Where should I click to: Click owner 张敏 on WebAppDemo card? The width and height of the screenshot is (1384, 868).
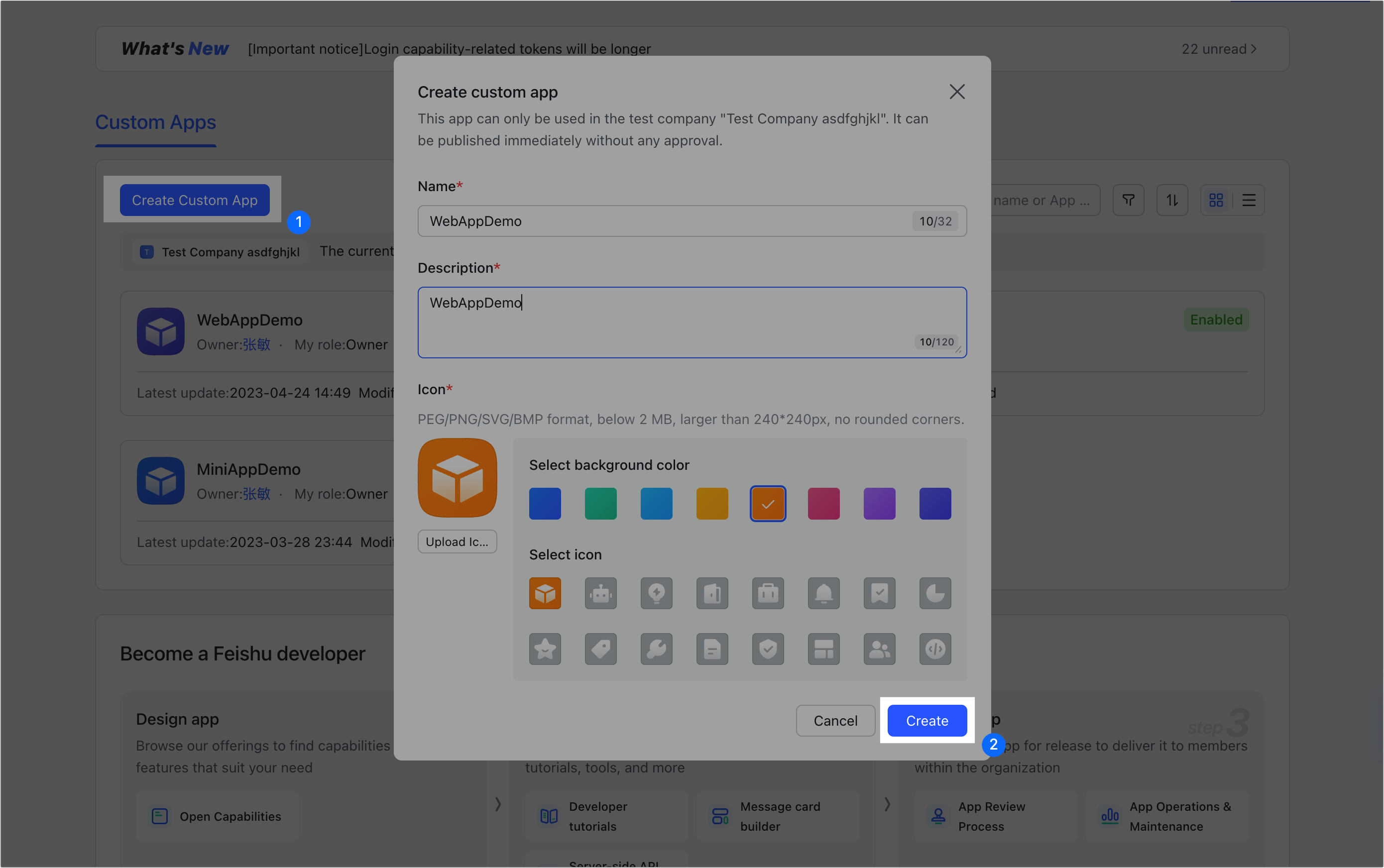tap(256, 344)
